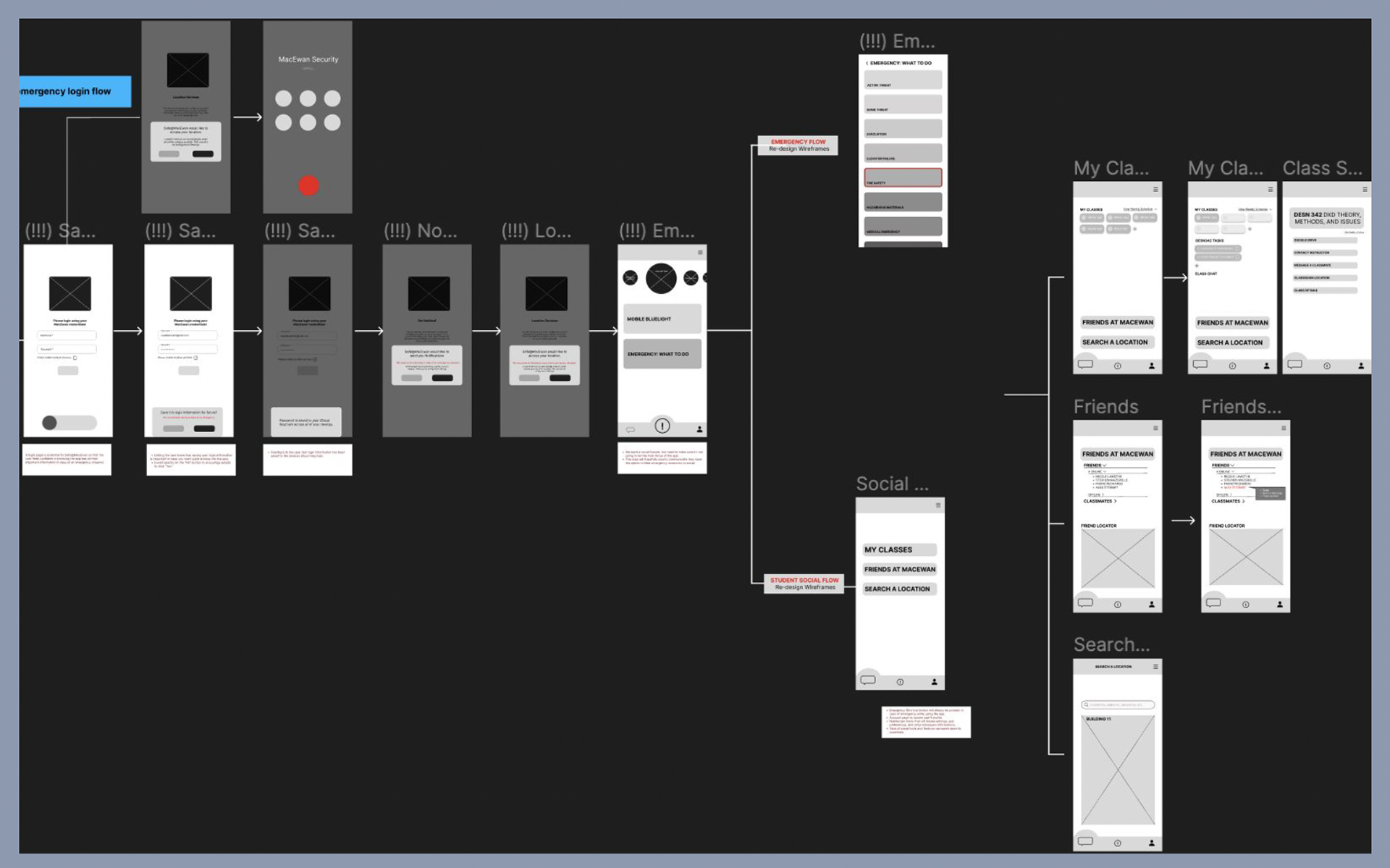
Task: Click the info circle icon on Friends screen navbar
Action: [1118, 604]
